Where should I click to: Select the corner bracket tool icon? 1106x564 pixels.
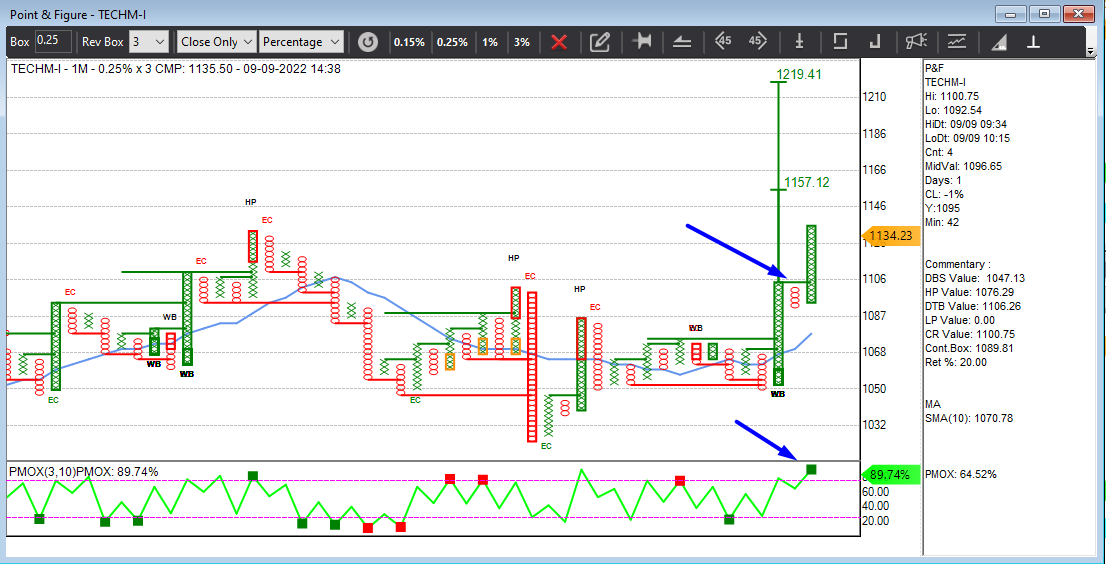(875, 42)
